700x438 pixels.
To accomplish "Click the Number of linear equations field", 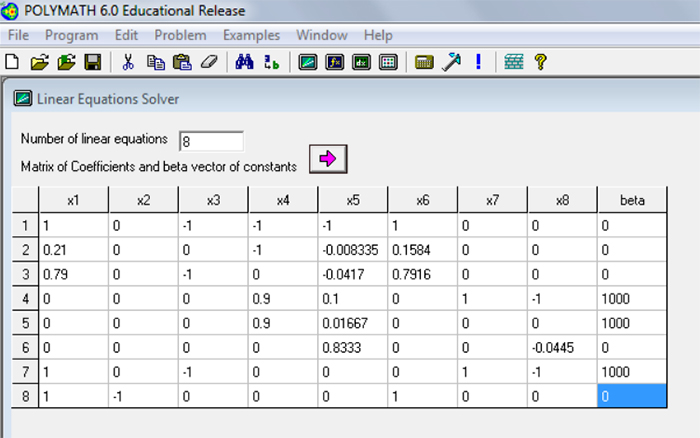I will point(211,141).
